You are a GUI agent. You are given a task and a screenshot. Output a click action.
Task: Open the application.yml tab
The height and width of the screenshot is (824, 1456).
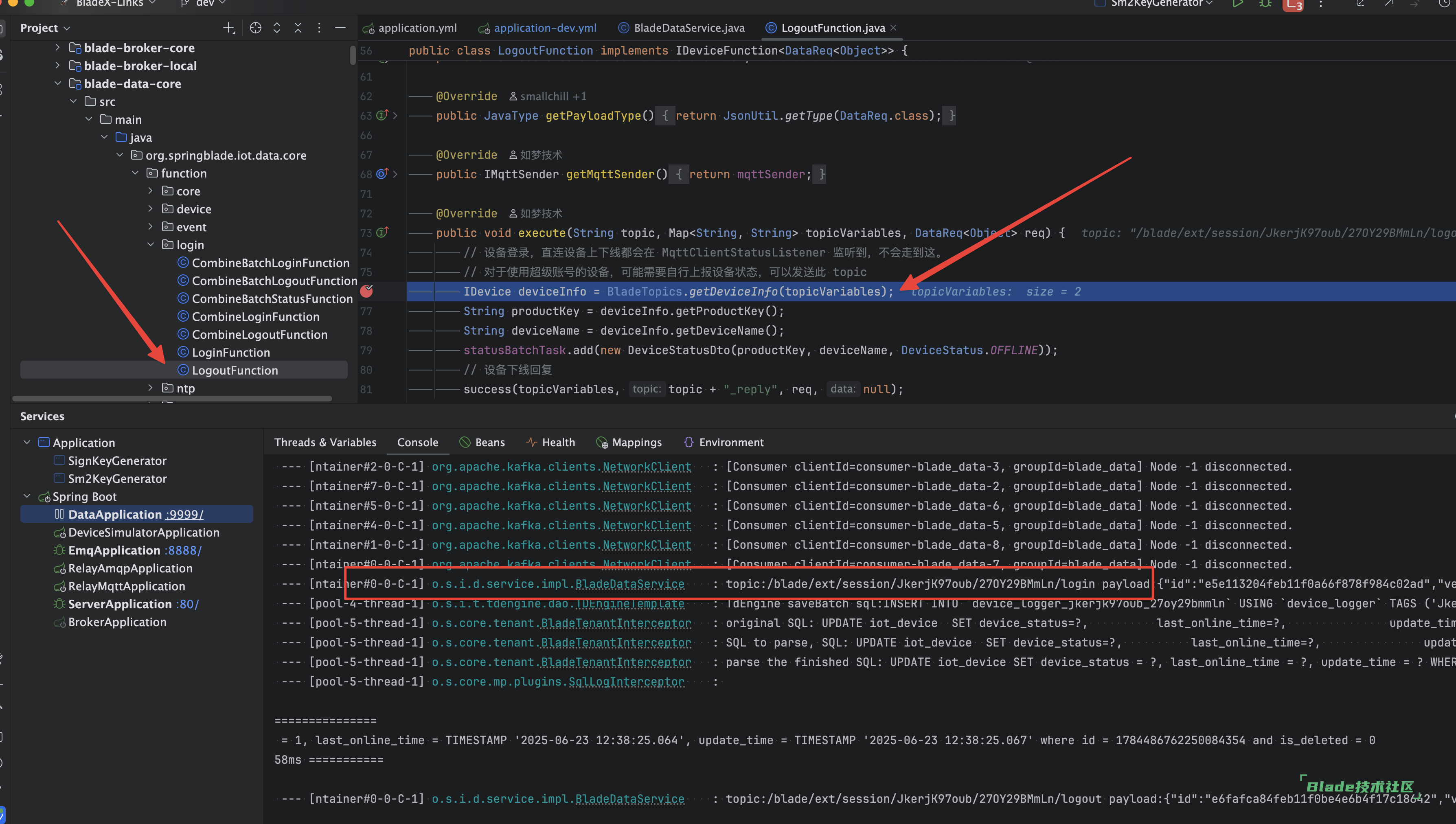click(x=410, y=28)
